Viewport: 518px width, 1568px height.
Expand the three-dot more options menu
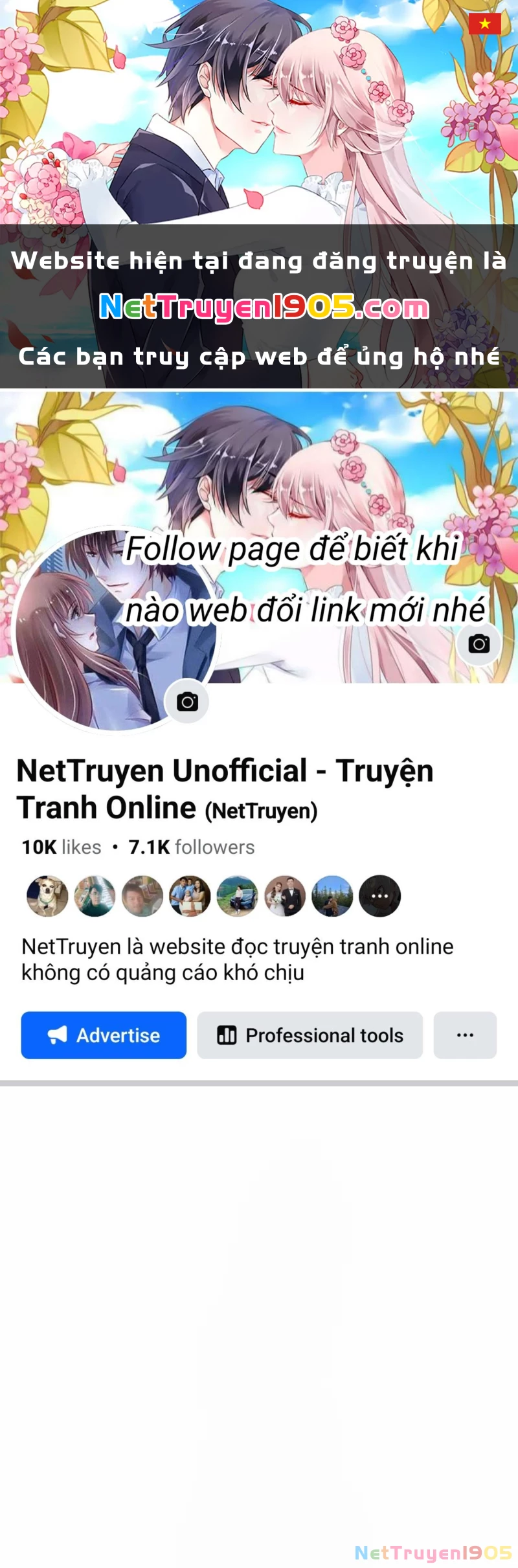(x=465, y=1035)
